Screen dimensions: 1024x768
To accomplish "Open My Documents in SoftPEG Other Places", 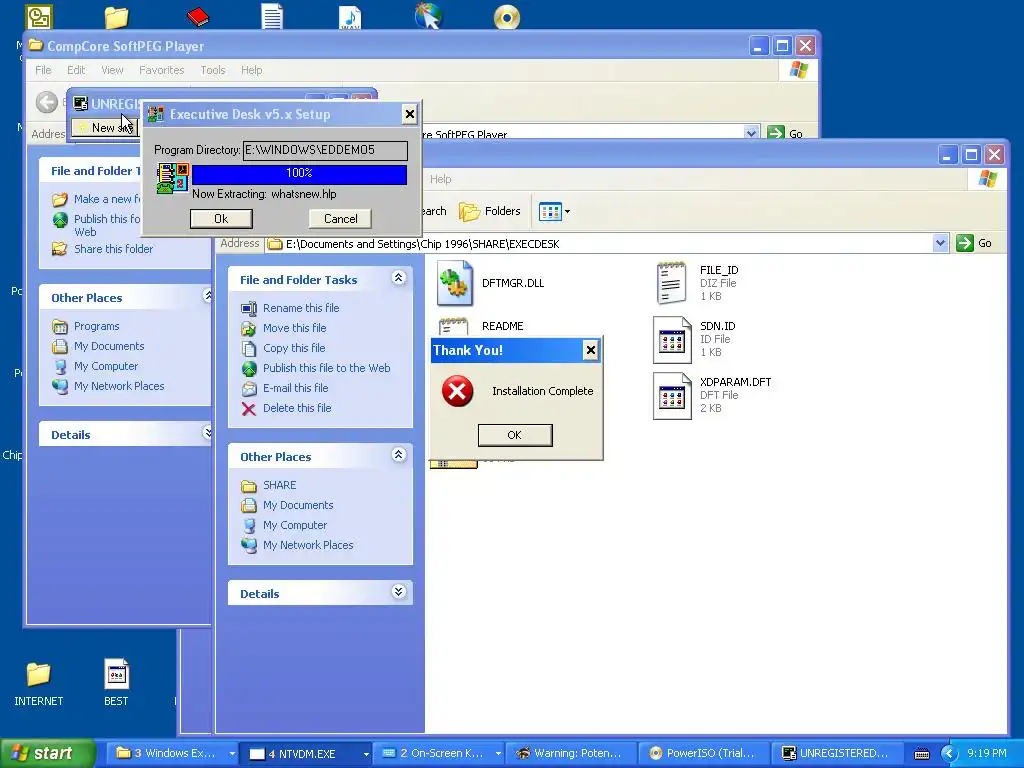I will click(x=108, y=346).
